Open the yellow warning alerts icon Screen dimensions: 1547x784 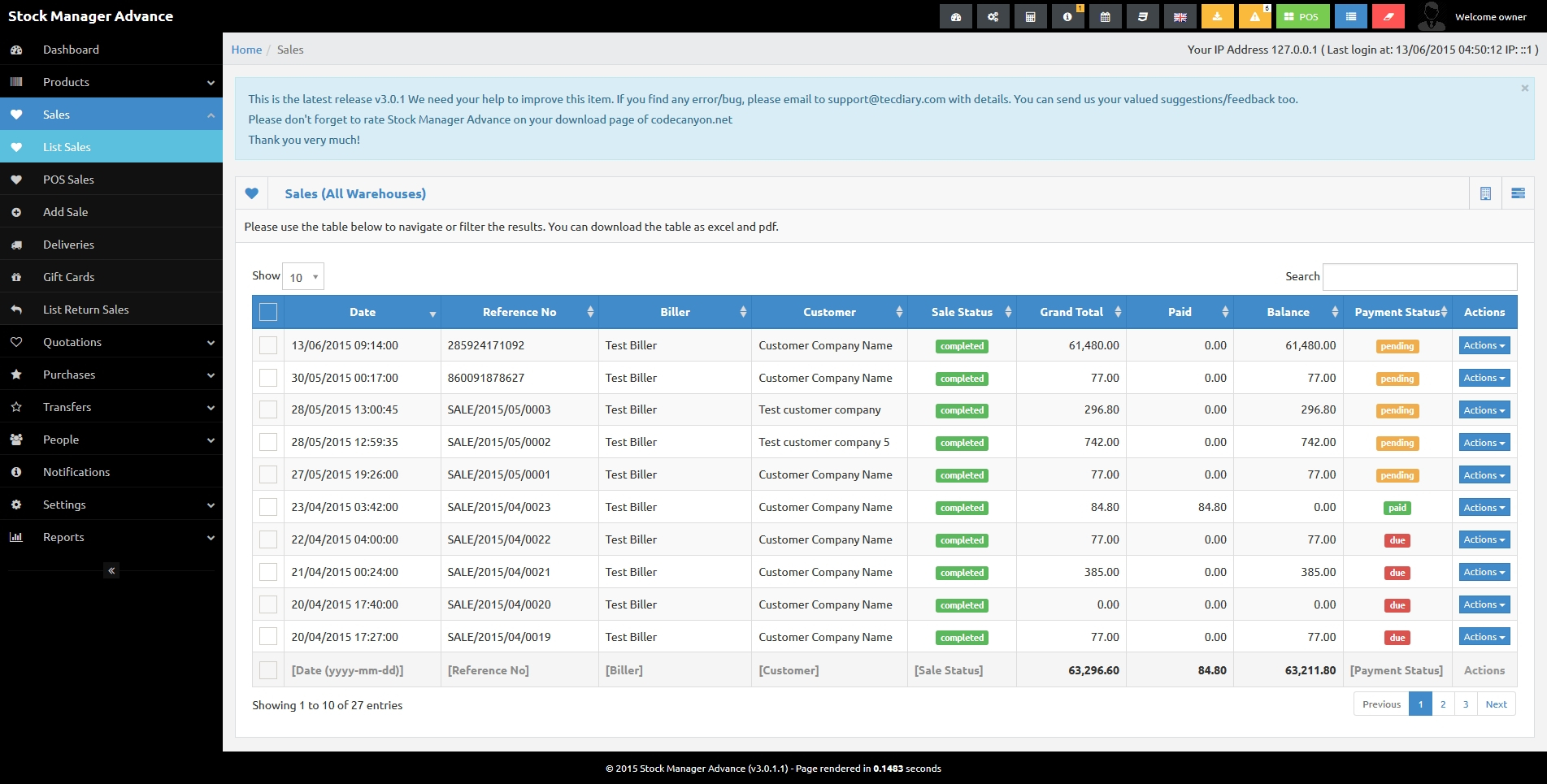point(1254,17)
